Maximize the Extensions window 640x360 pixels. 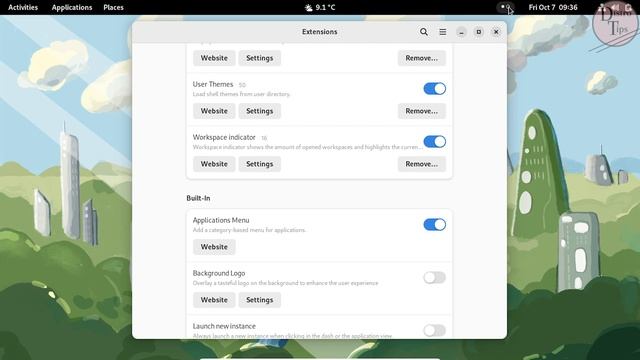[479, 32]
